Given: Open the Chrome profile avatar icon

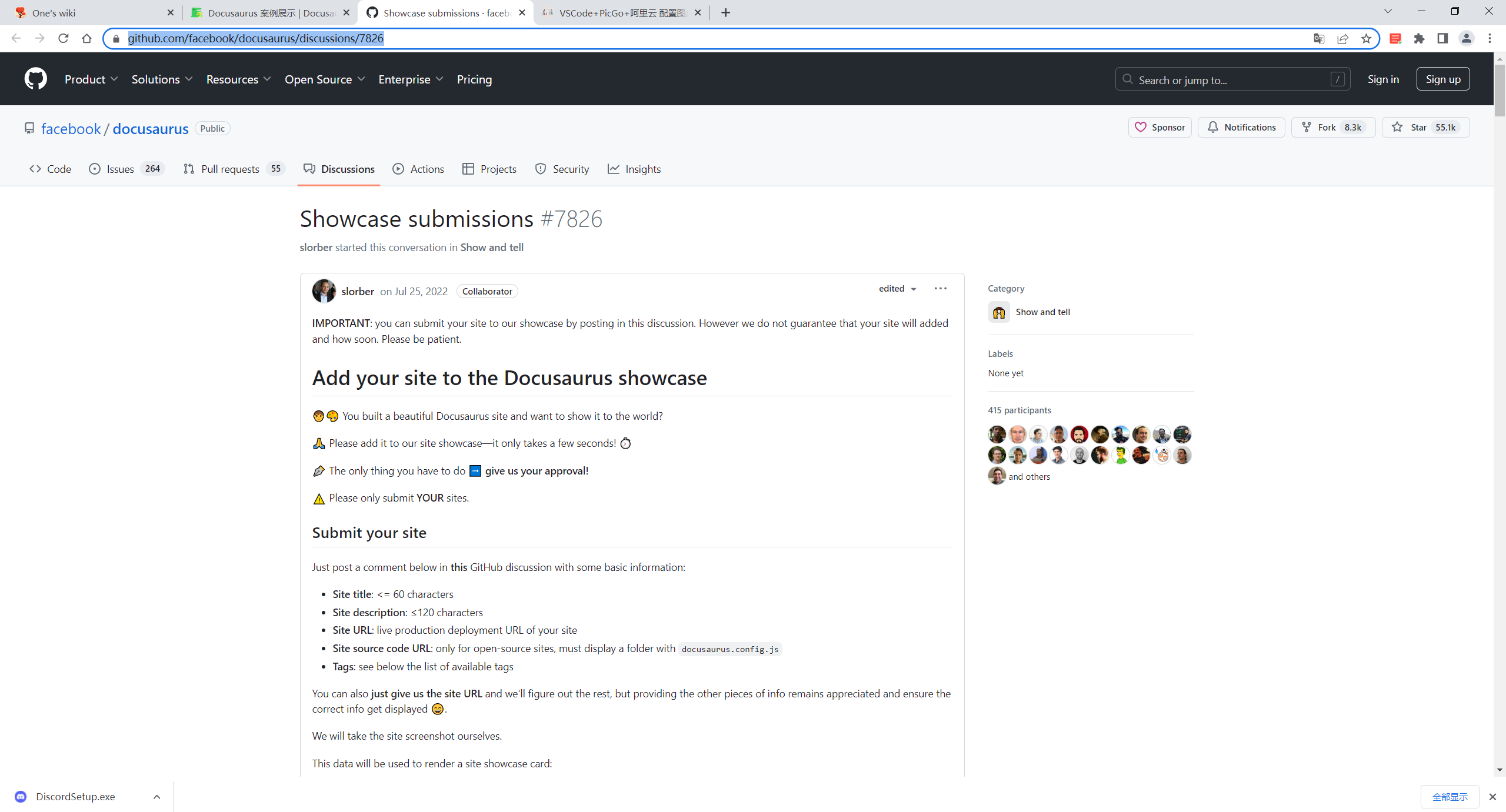Looking at the screenshot, I should [x=1466, y=38].
